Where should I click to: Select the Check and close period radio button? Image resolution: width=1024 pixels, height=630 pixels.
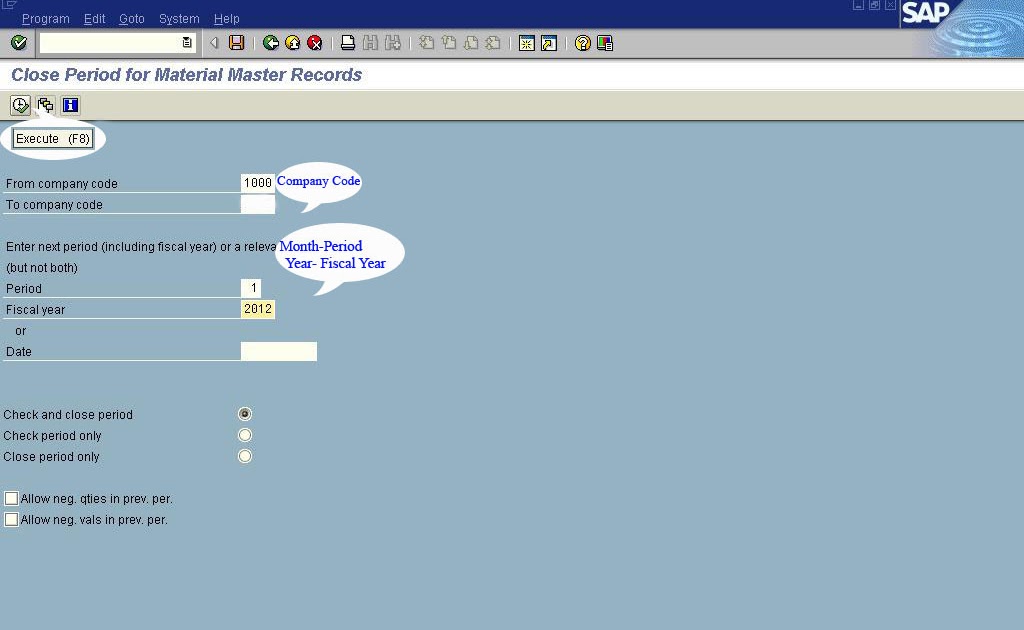pyautogui.click(x=245, y=414)
